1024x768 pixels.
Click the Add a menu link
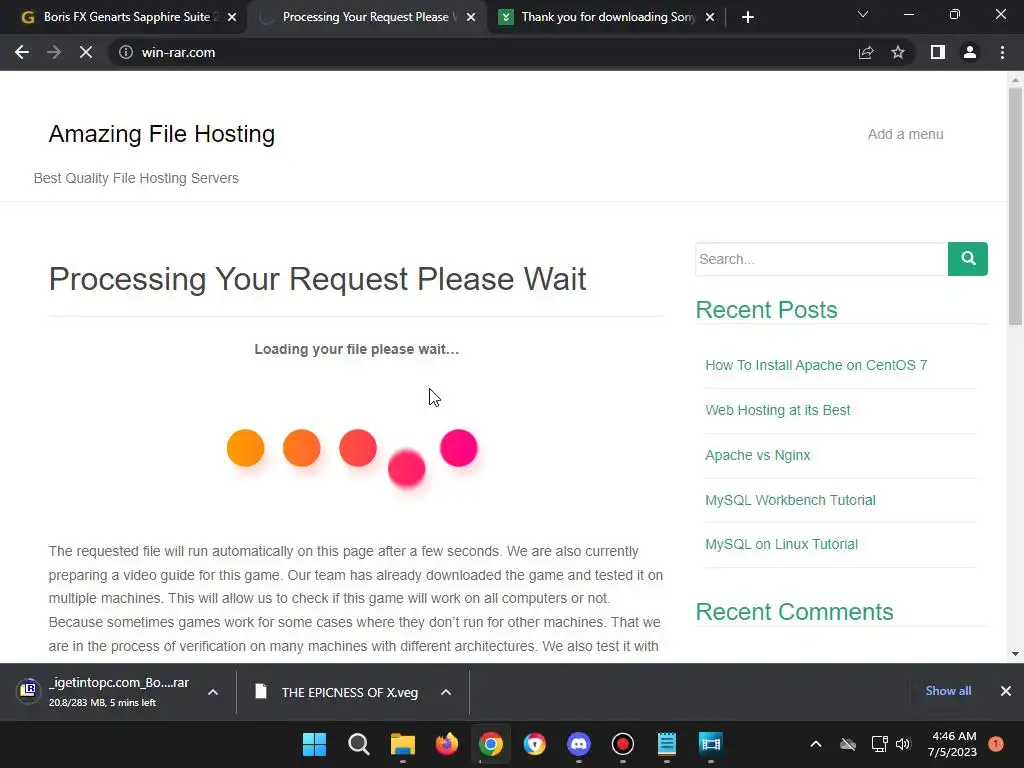(x=905, y=134)
